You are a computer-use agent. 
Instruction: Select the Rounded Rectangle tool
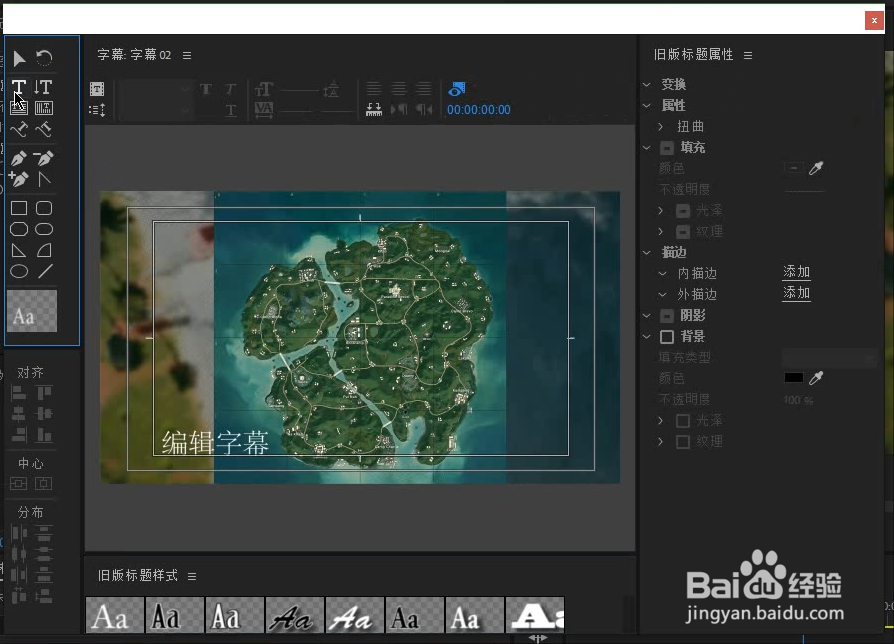click(x=44, y=229)
